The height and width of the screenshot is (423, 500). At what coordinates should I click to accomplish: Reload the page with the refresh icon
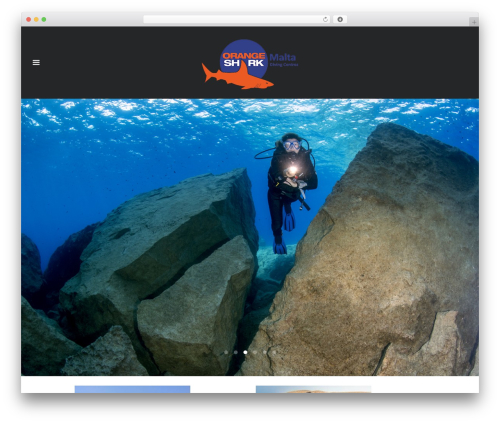[325, 19]
